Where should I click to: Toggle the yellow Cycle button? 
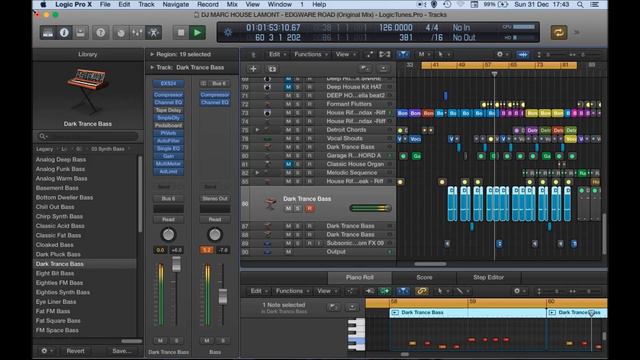tap(558, 33)
